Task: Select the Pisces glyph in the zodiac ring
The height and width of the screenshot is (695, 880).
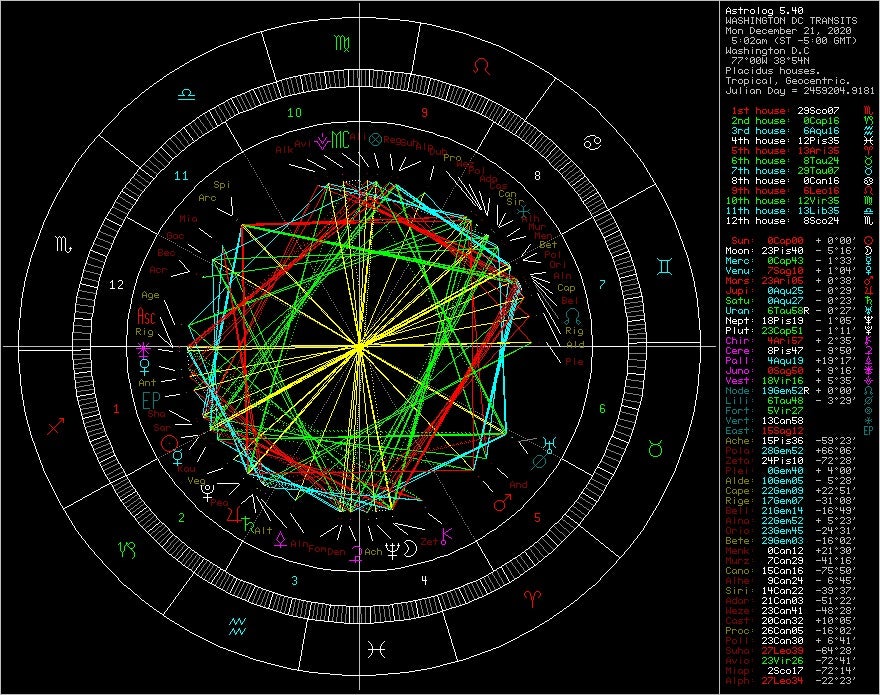Action: point(377,650)
